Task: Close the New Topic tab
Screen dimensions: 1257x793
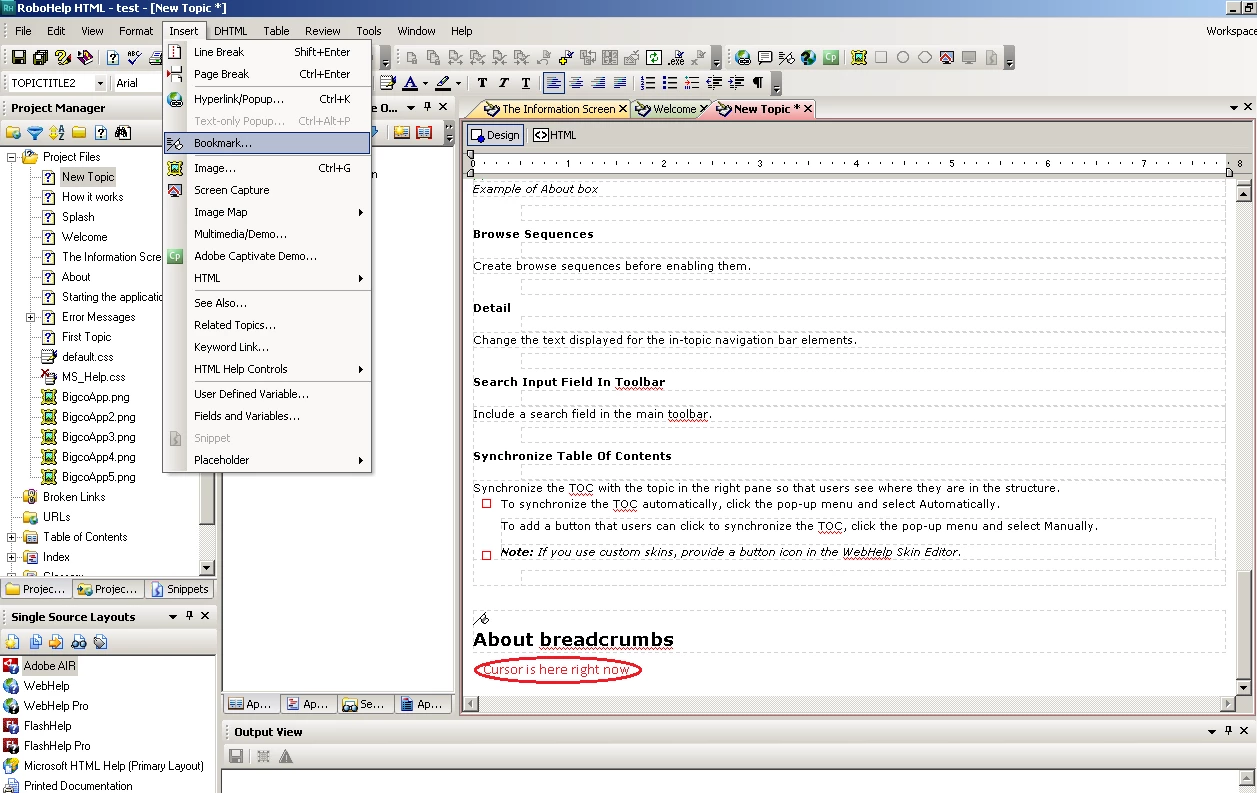Action: click(x=808, y=109)
